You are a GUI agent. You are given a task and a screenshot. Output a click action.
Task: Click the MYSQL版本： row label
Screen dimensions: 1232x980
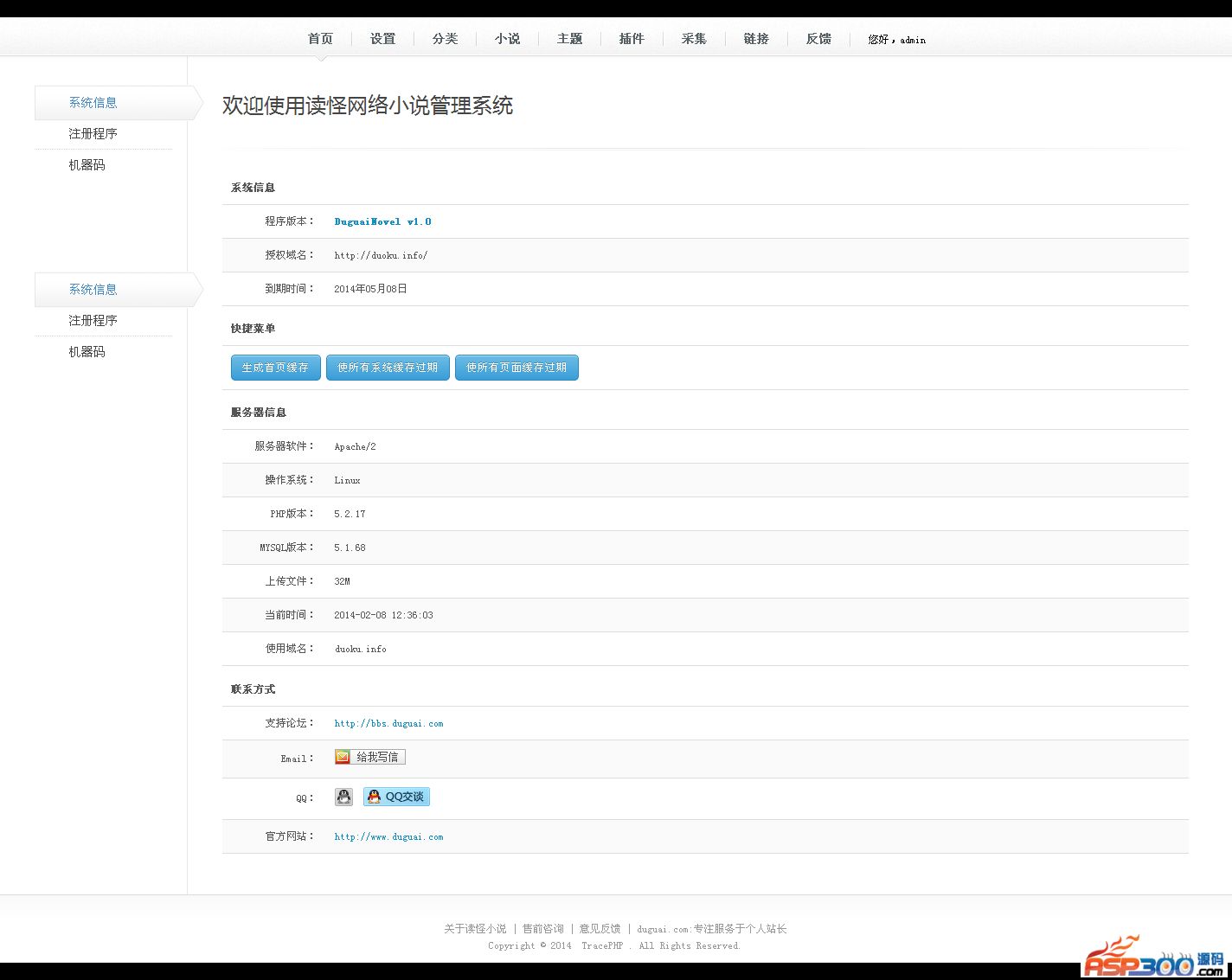point(287,548)
